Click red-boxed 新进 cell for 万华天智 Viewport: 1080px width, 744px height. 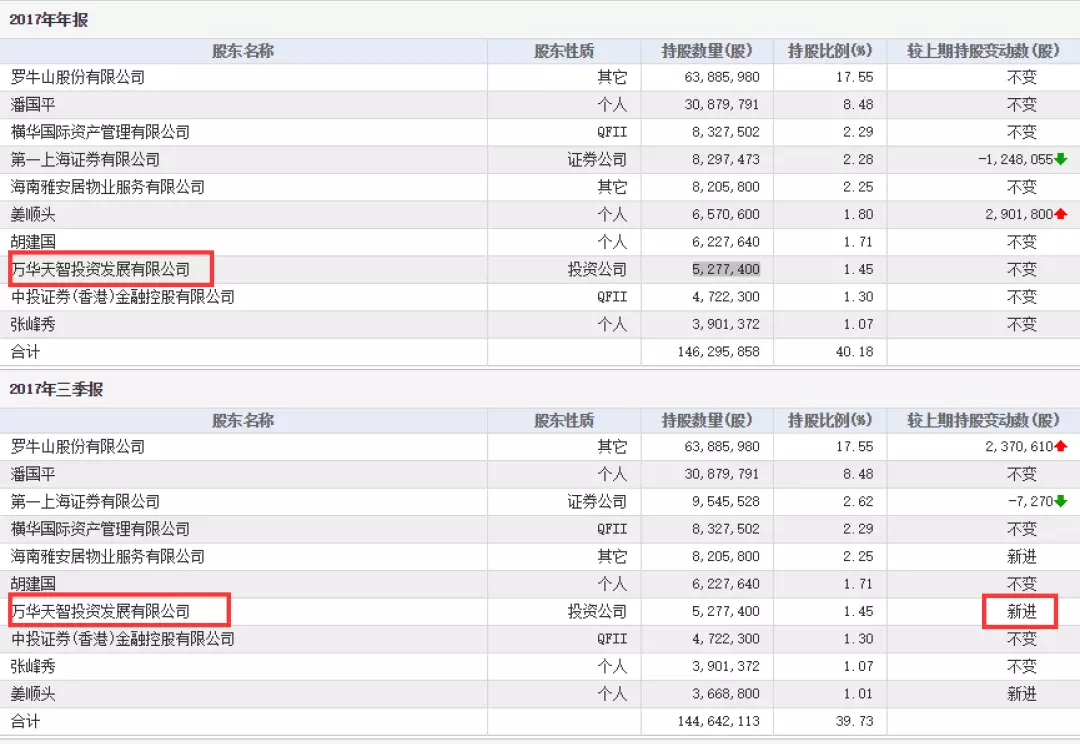coord(1021,611)
